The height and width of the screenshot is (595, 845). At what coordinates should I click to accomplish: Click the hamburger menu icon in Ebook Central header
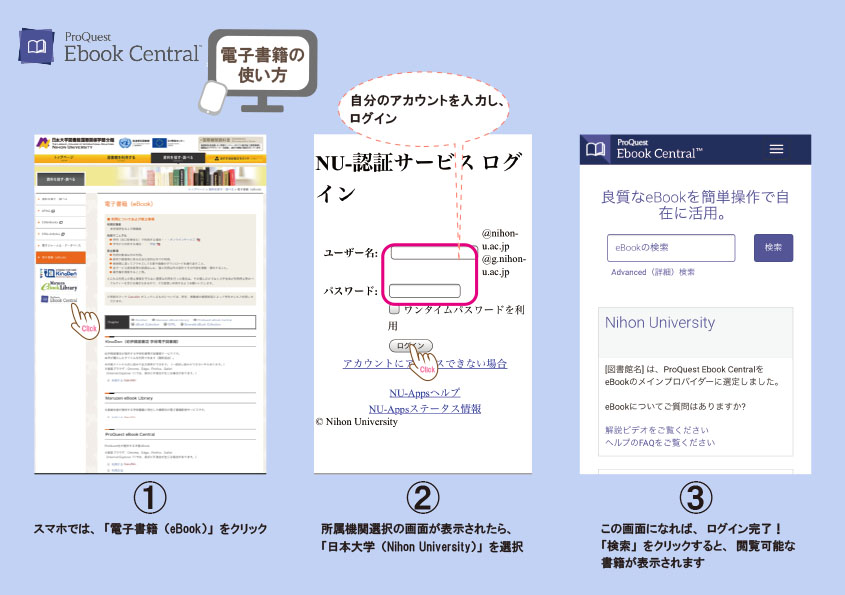pos(776,149)
